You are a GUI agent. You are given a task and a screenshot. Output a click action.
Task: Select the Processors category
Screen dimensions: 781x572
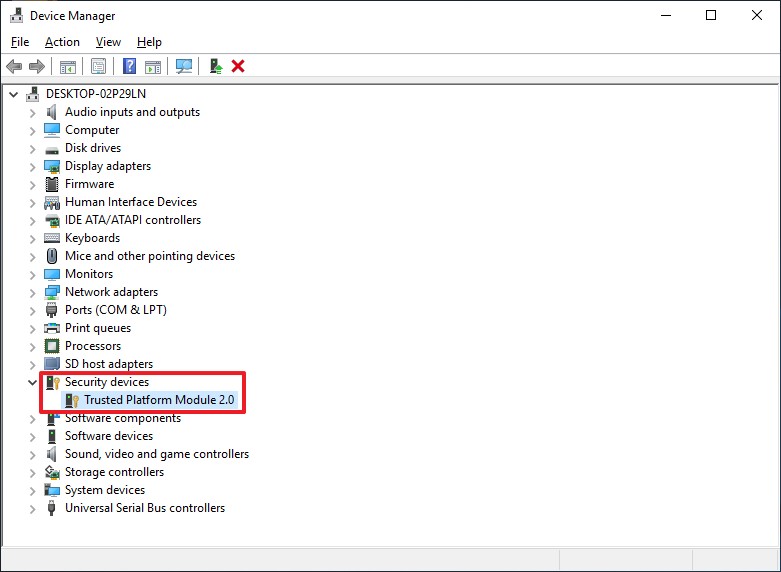pyautogui.click(x=92, y=346)
